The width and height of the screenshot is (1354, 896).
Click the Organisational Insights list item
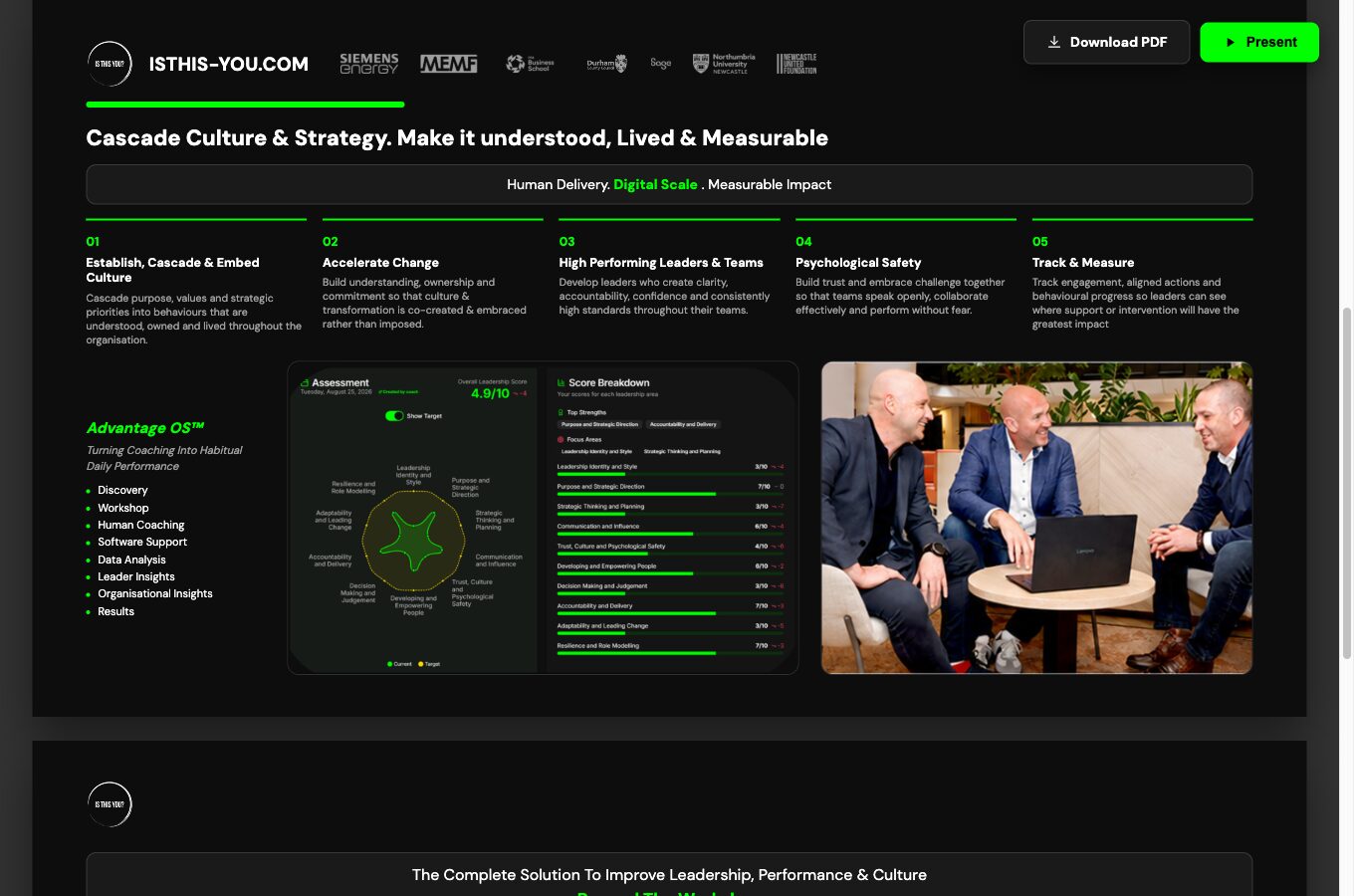[x=155, y=593]
